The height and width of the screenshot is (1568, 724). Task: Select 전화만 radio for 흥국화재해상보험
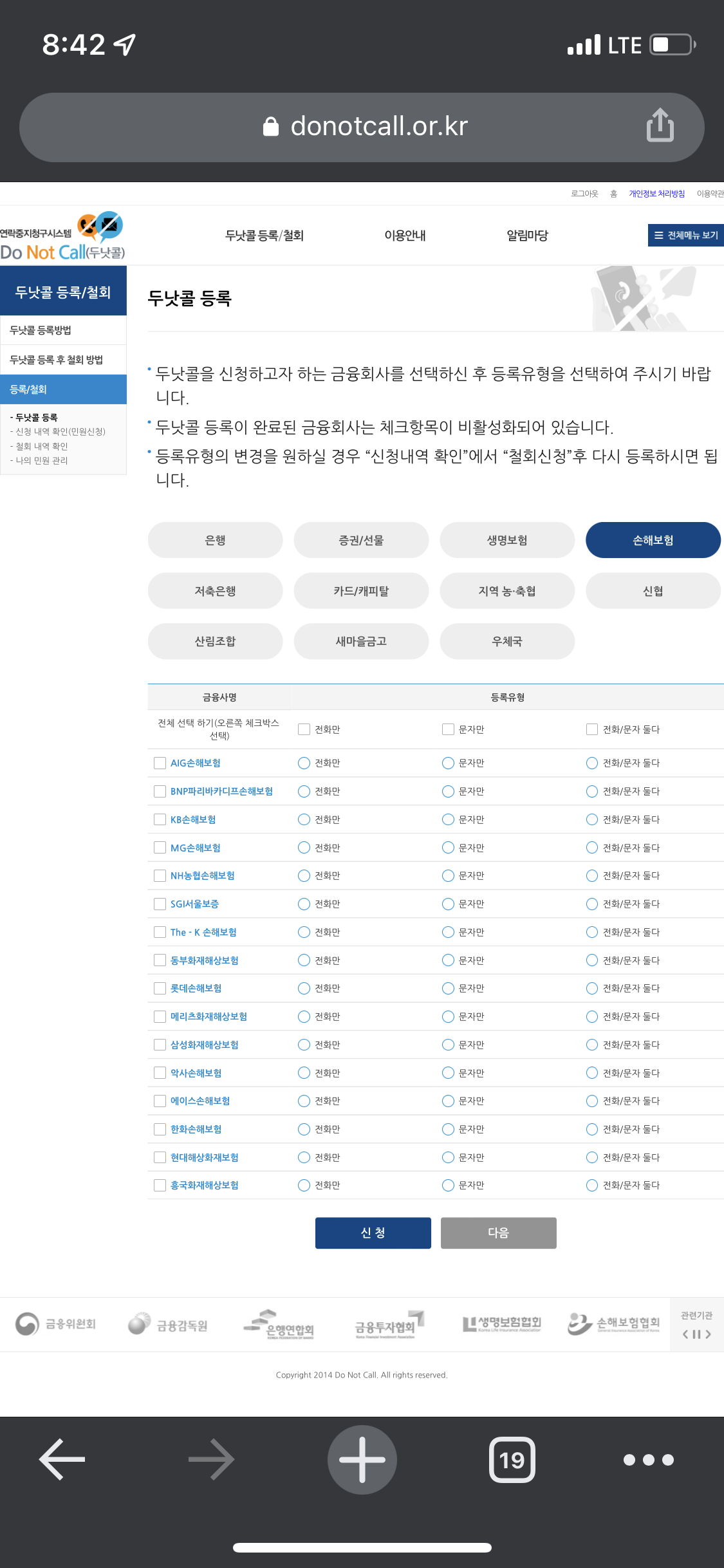[304, 1185]
